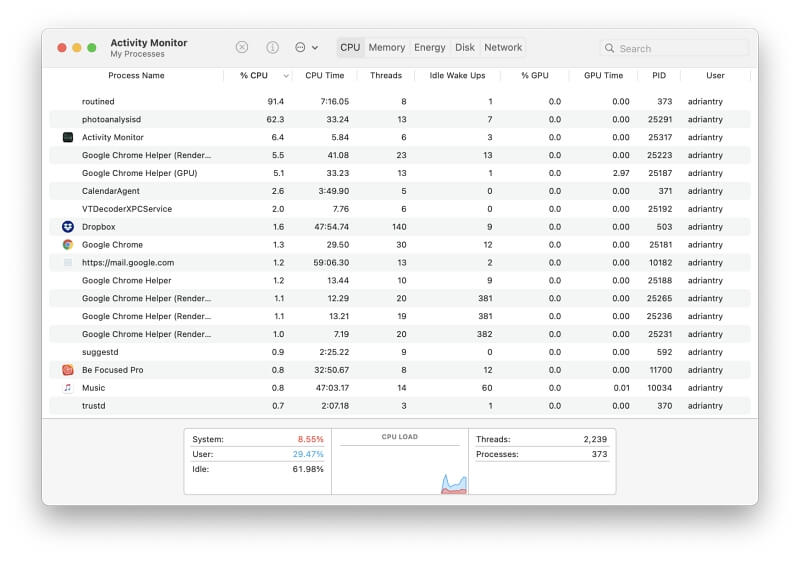
Task: Click the Be Focused Pro icon
Action: (x=68, y=370)
